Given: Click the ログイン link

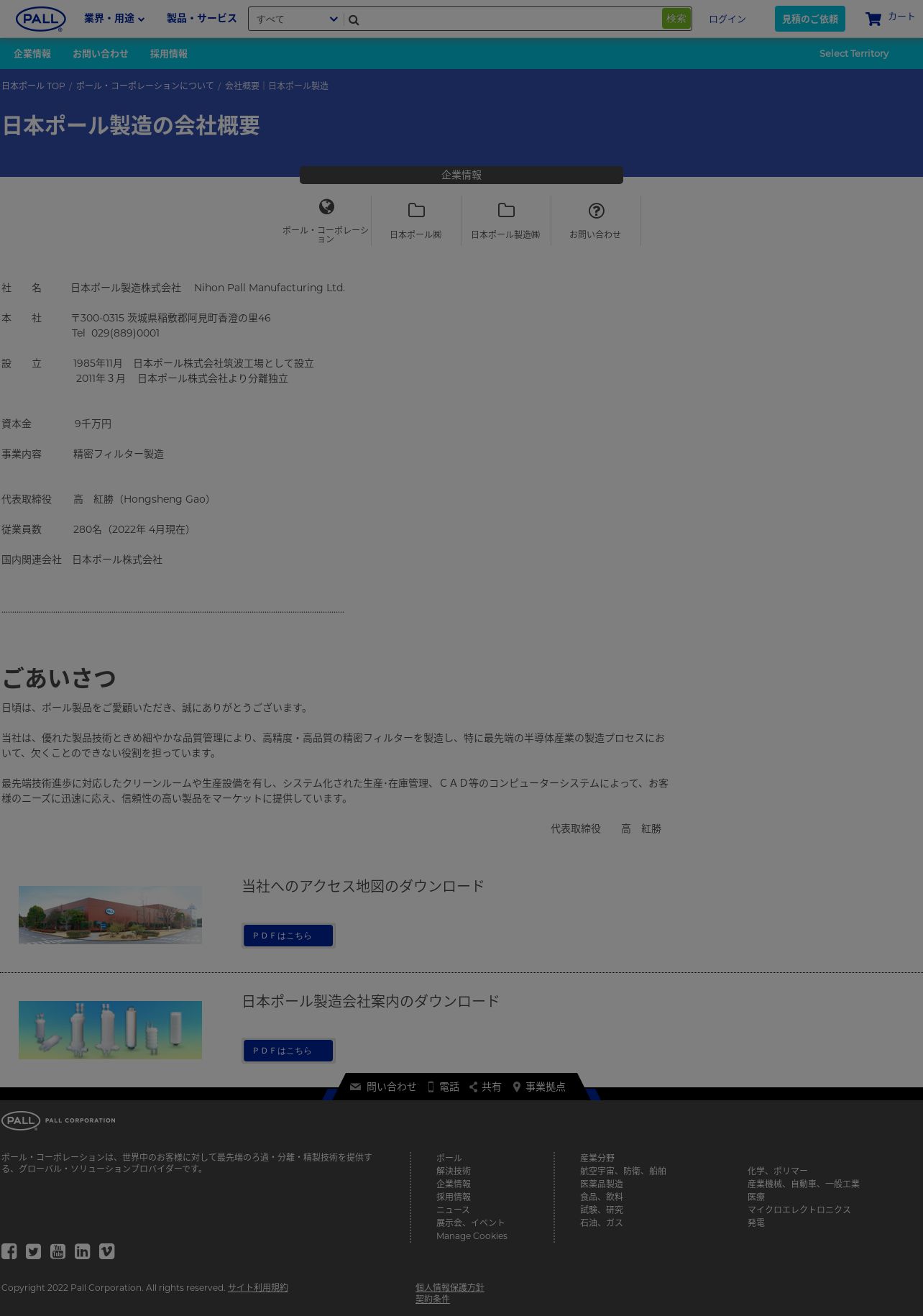Looking at the screenshot, I should [727, 19].
